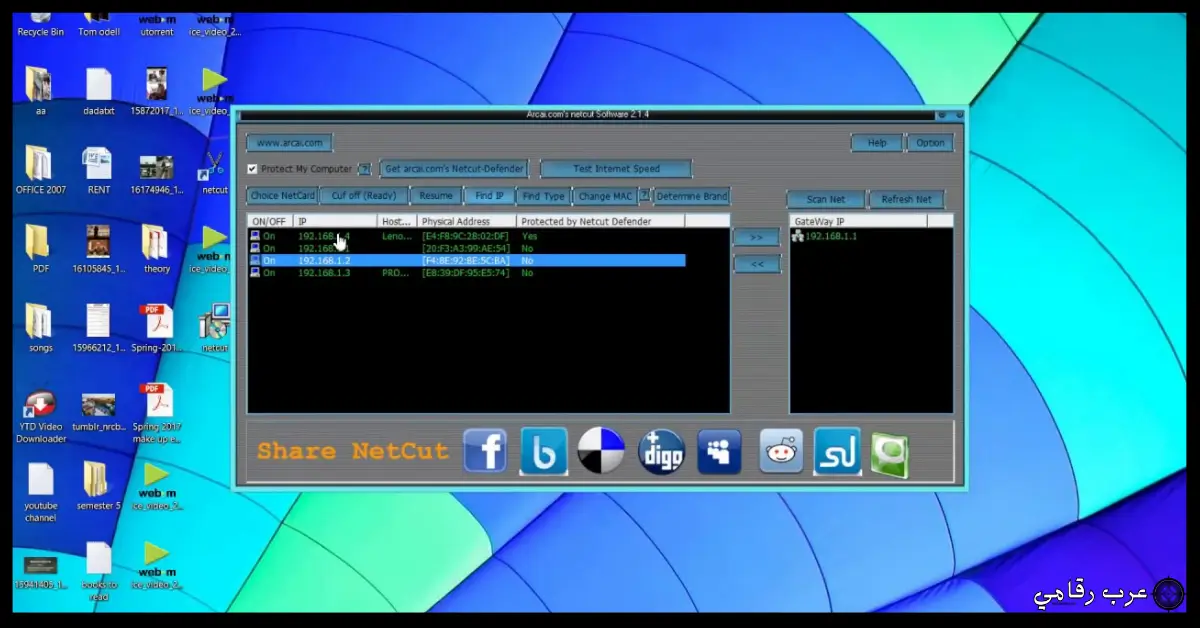Share NetCut on StumbleUpon

[x=837, y=451]
